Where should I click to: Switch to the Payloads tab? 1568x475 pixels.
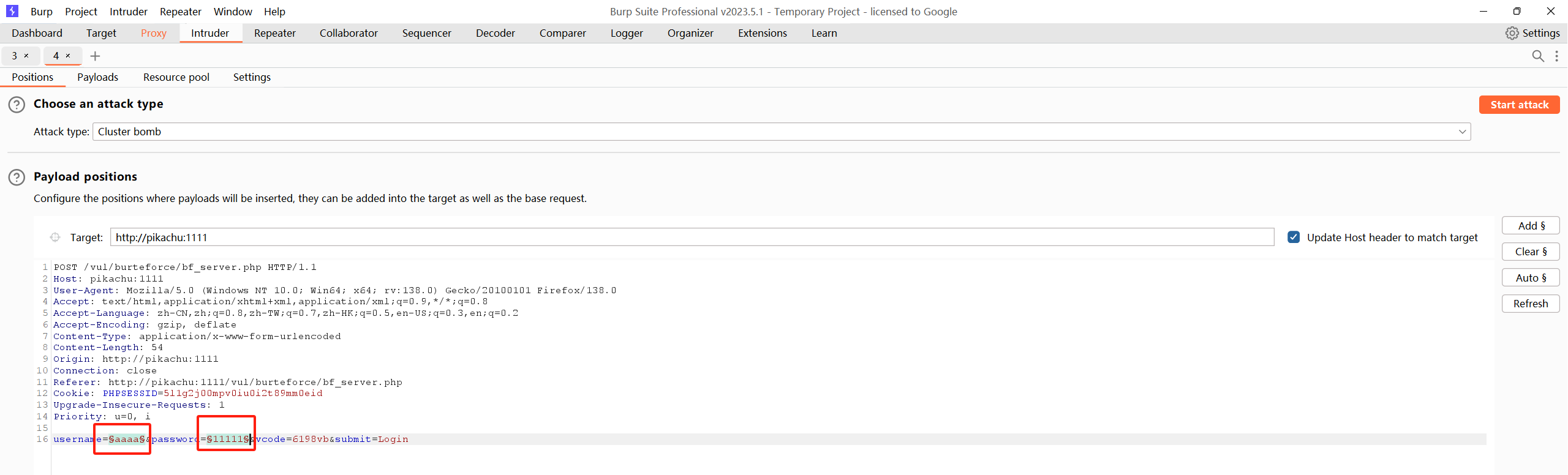tap(97, 77)
